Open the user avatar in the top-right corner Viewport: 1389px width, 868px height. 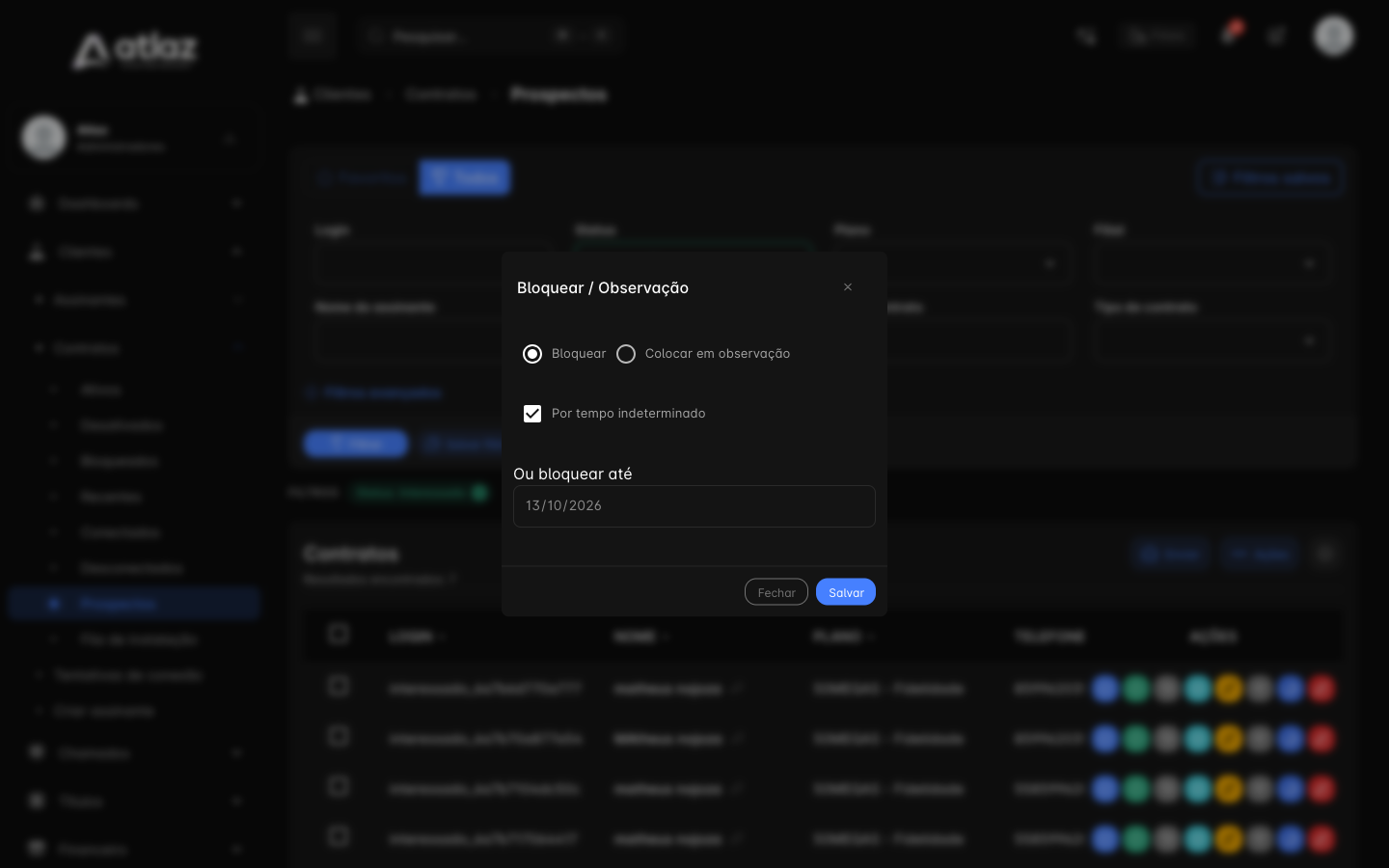pos(1334,36)
